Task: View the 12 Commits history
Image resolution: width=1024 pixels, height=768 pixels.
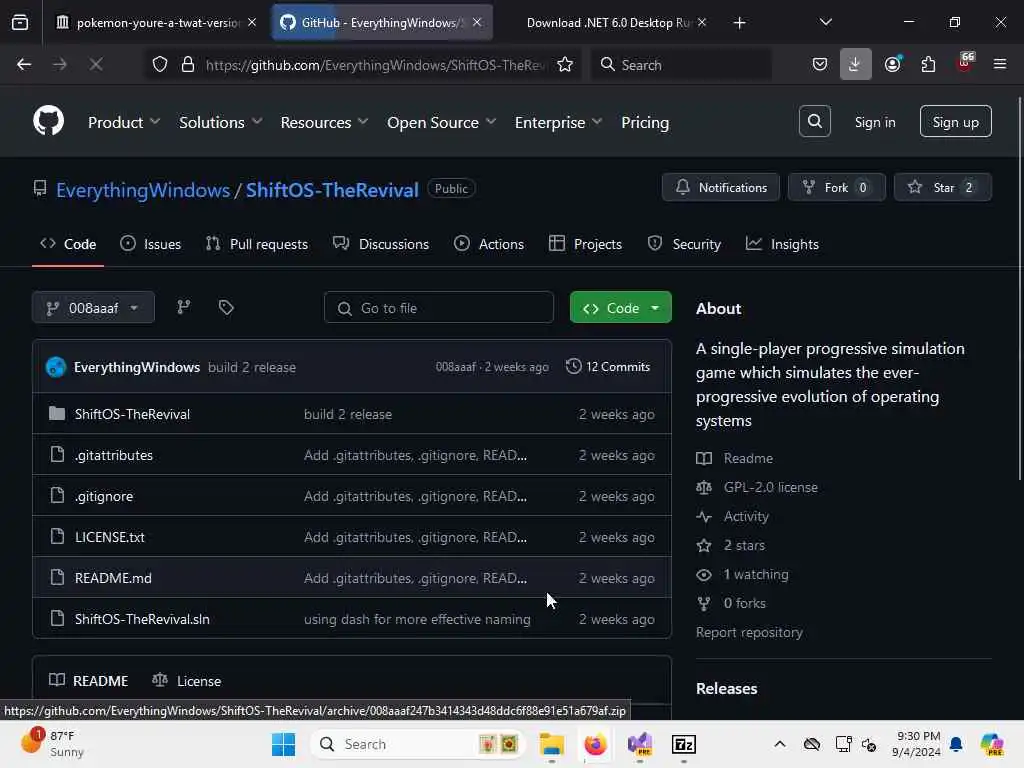Action: (x=608, y=366)
